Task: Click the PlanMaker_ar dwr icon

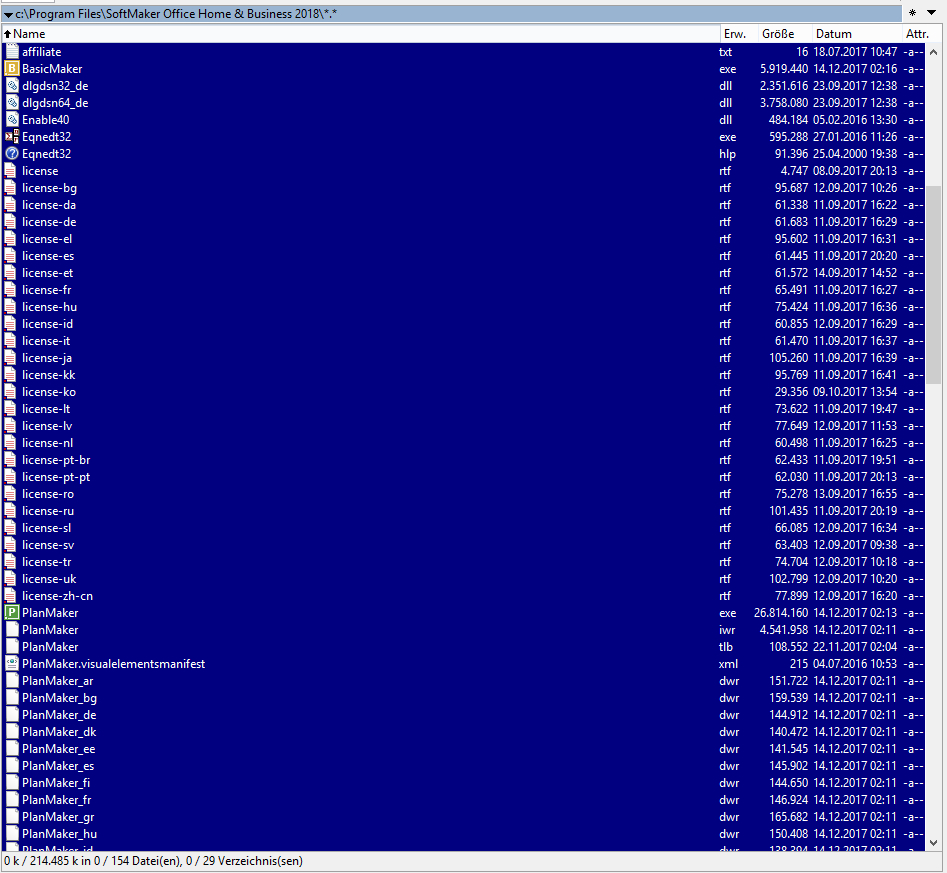Action: (x=11, y=681)
